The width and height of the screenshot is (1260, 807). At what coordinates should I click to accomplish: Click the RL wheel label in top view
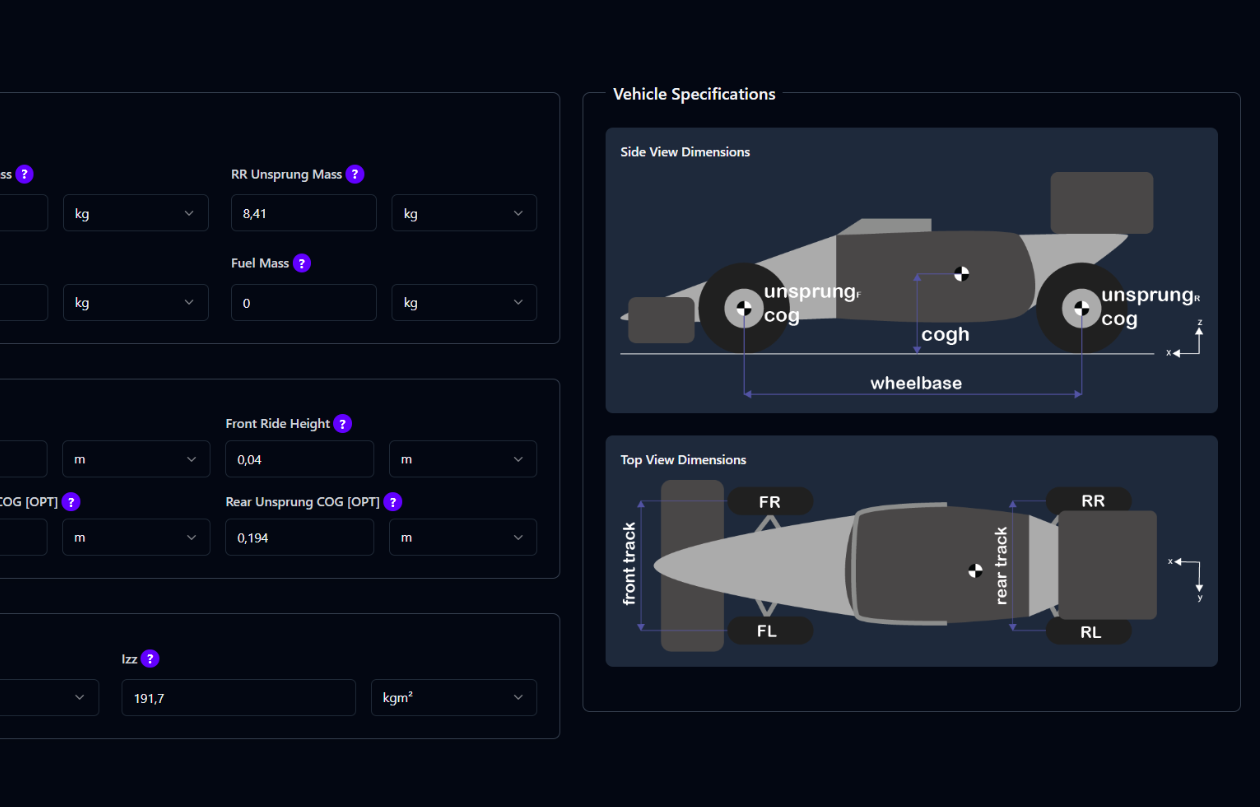(1090, 632)
